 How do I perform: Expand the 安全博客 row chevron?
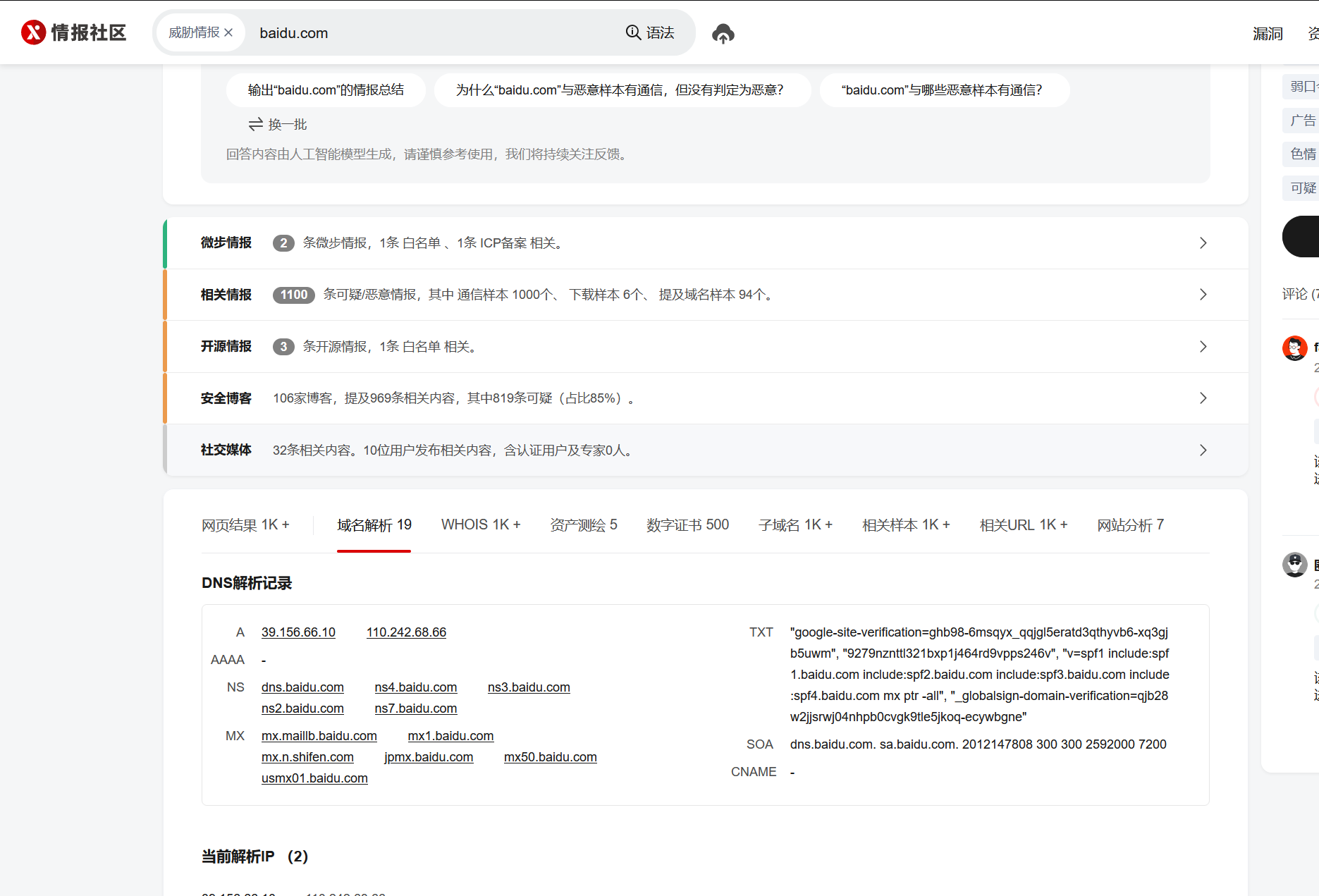click(x=1203, y=398)
